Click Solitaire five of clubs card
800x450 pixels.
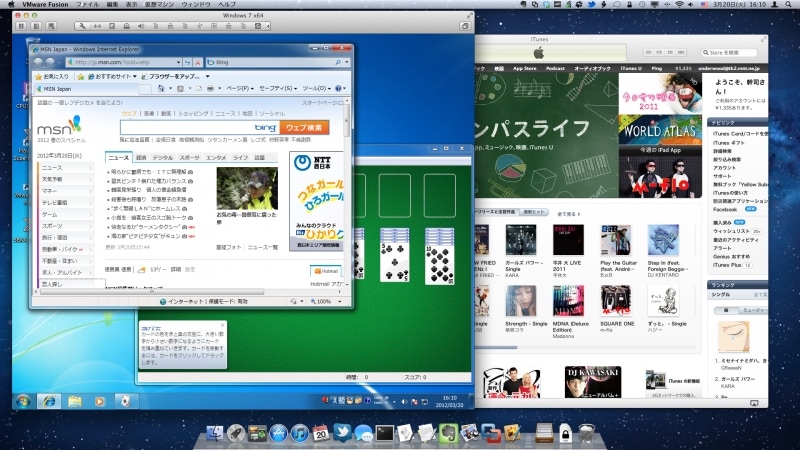[x=394, y=261]
